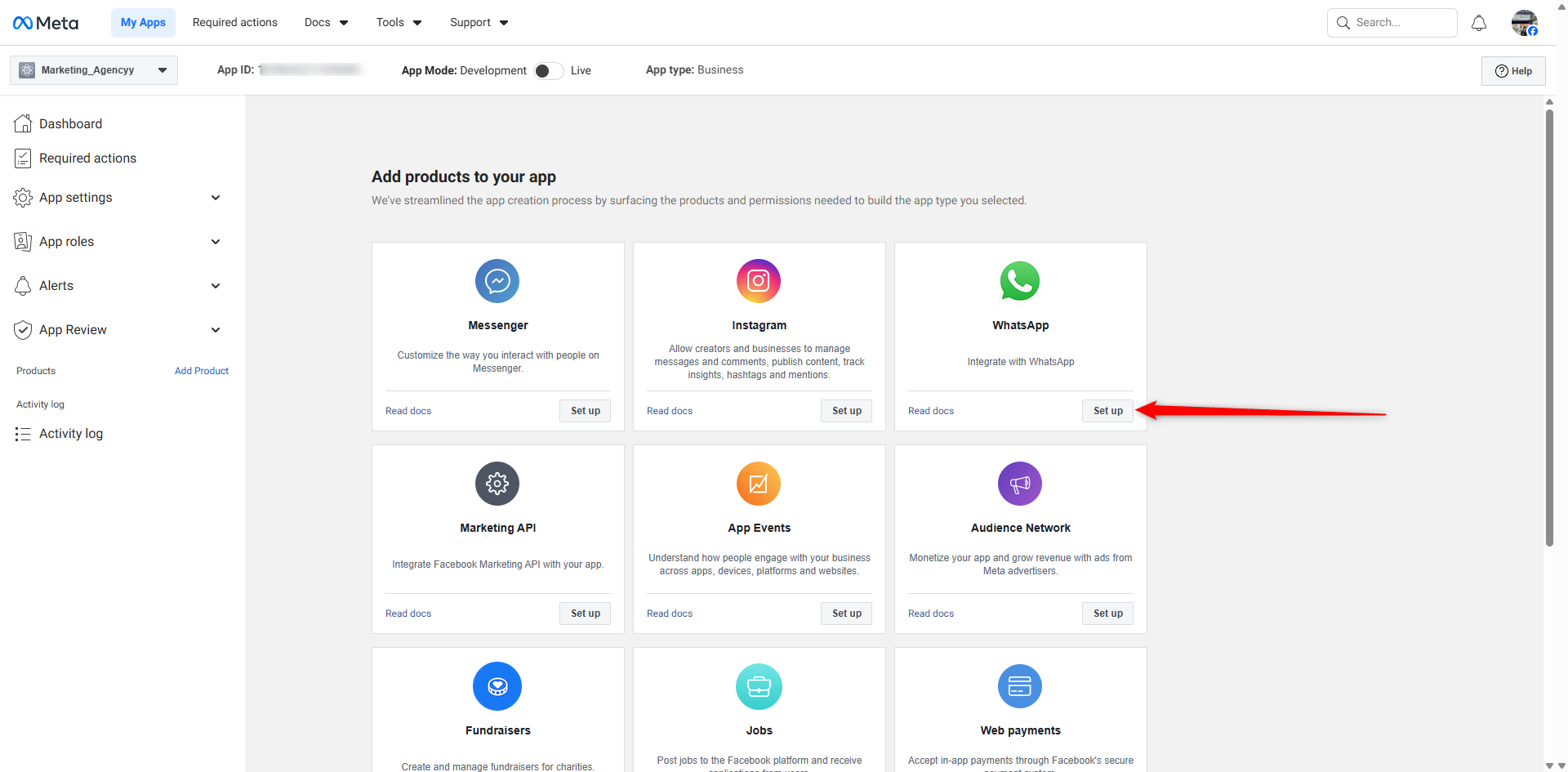Image resolution: width=1568 pixels, height=772 pixels.
Task: Click the 'Products' sidebar section label
Action: click(36, 371)
